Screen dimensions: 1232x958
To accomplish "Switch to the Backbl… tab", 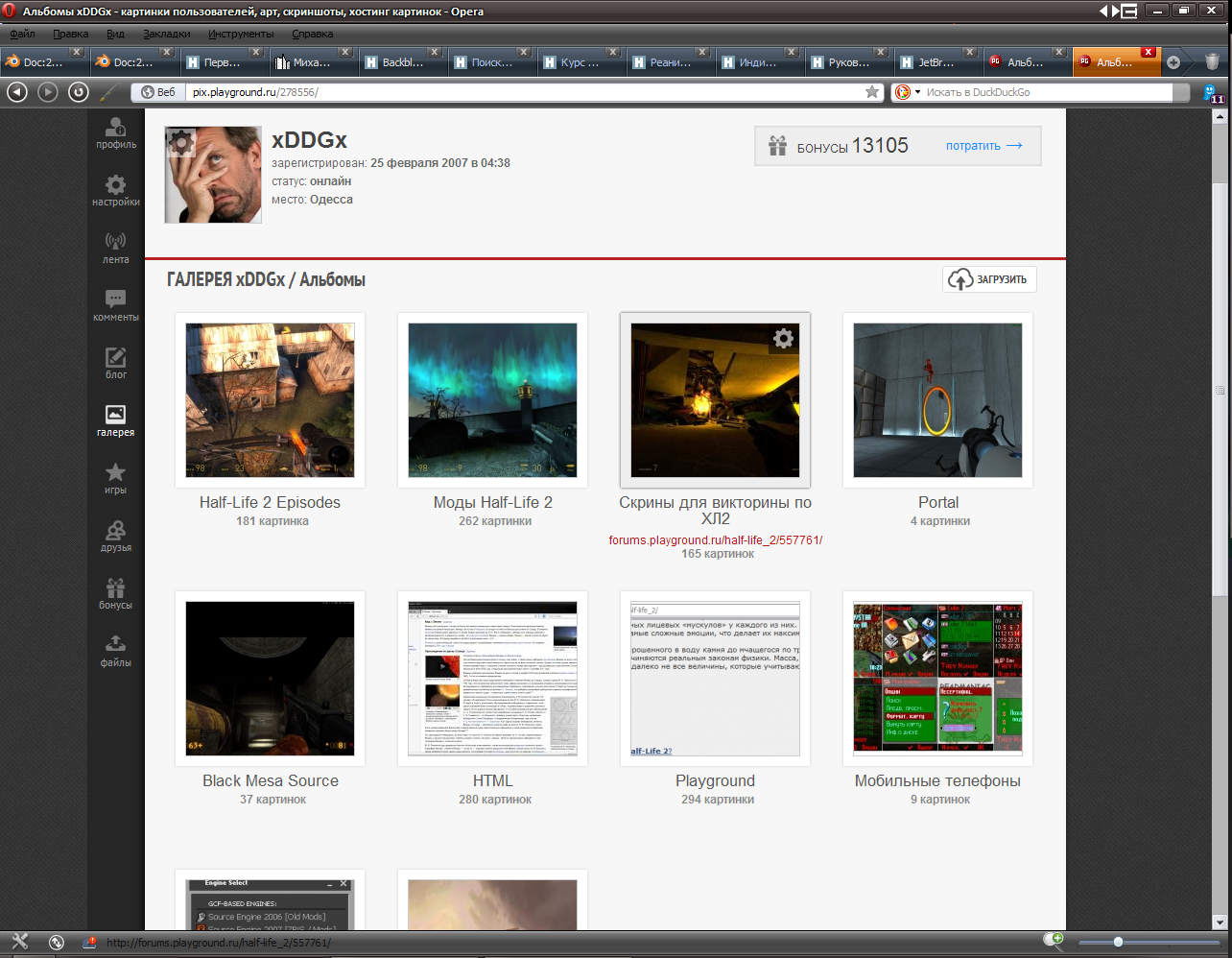I will click(402, 62).
